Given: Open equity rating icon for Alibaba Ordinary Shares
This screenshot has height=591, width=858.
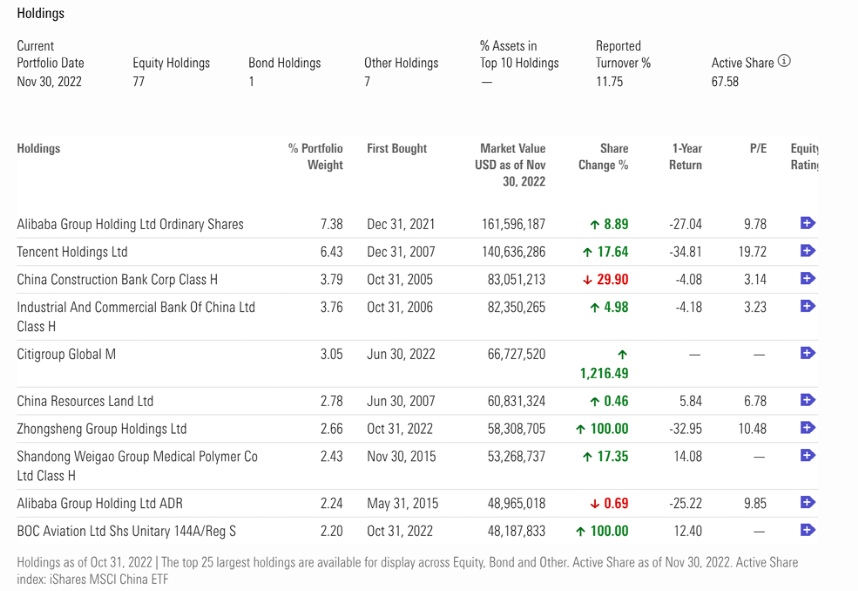Looking at the screenshot, I should (808, 223).
